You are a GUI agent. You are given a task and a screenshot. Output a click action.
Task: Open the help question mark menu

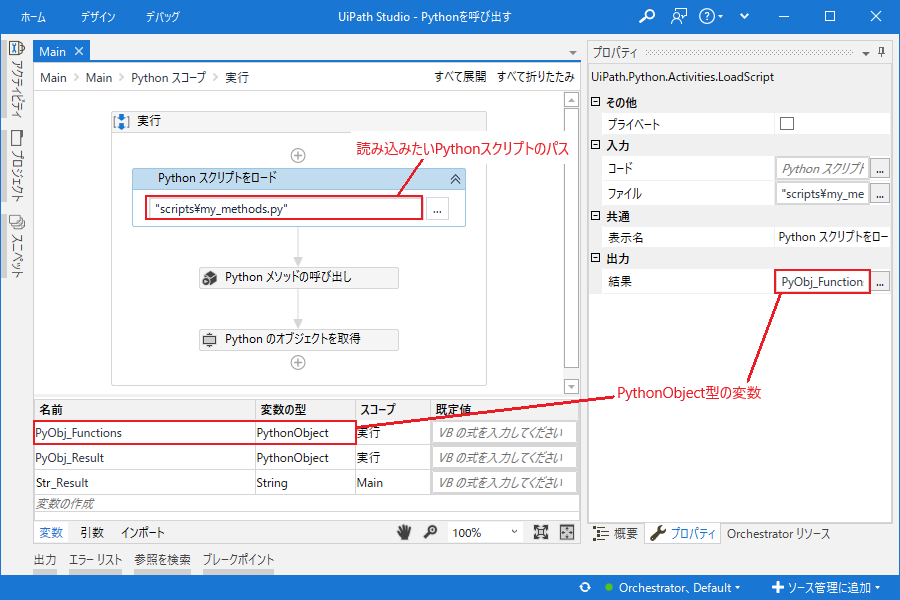click(711, 16)
